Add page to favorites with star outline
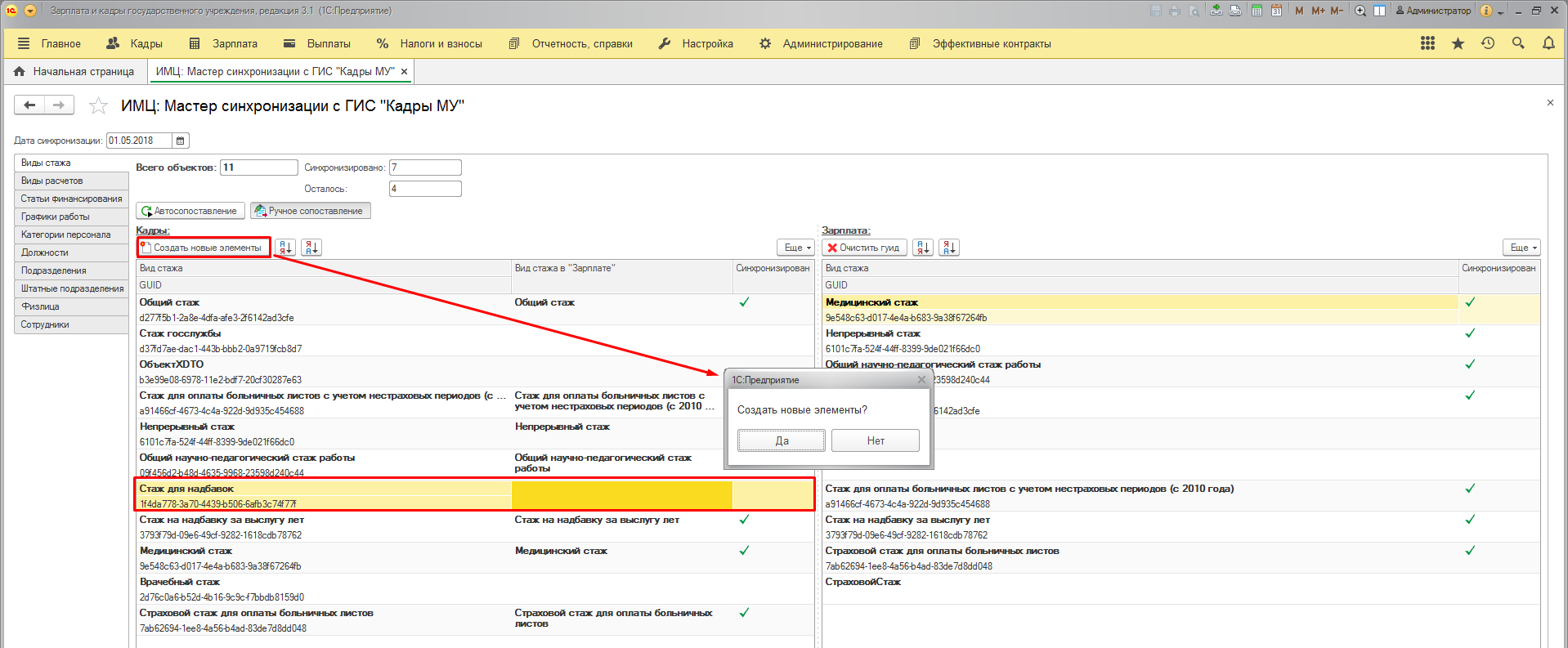This screenshot has height=648, width=1568. click(x=98, y=105)
